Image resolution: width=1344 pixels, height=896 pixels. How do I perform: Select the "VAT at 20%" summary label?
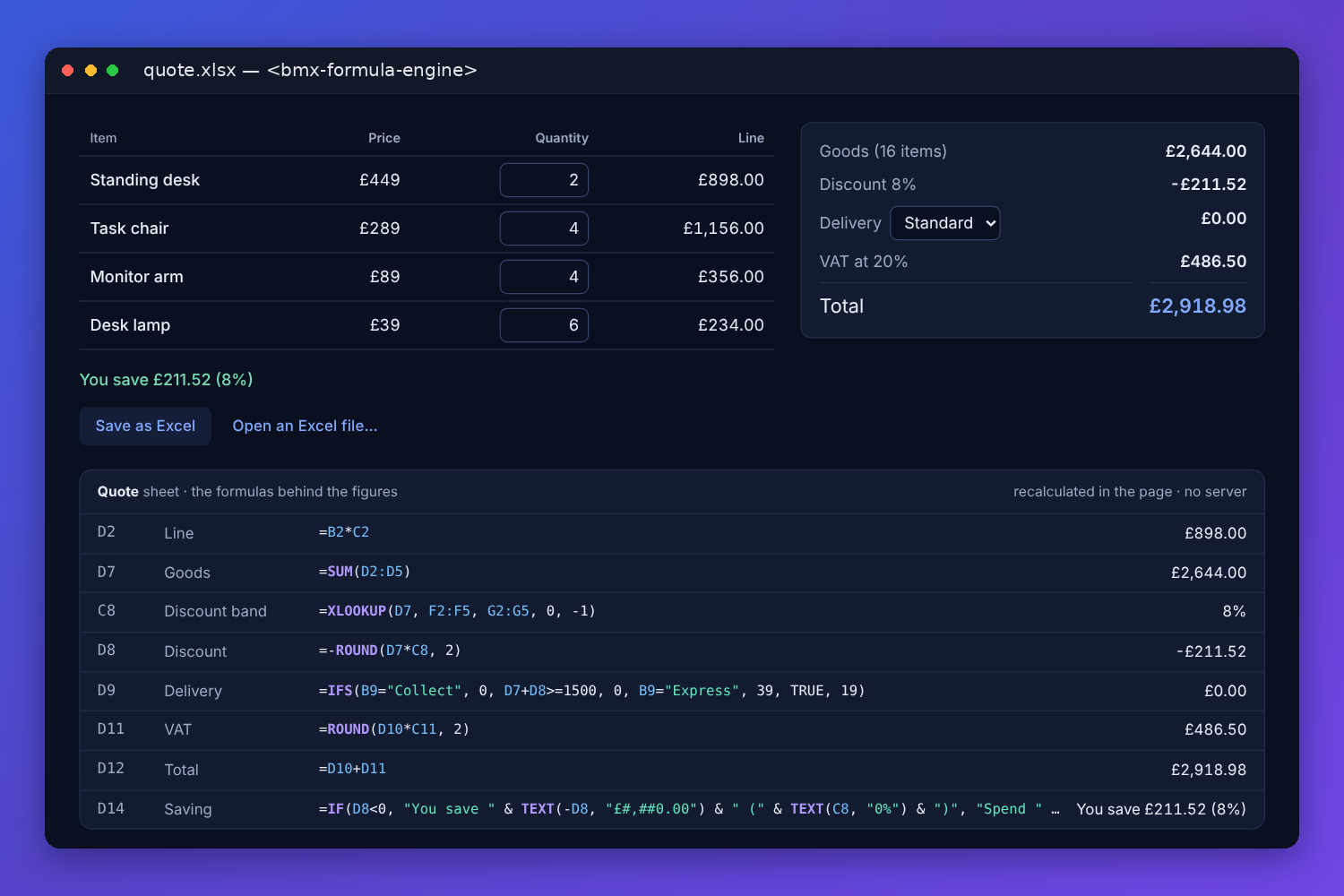coord(864,262)
